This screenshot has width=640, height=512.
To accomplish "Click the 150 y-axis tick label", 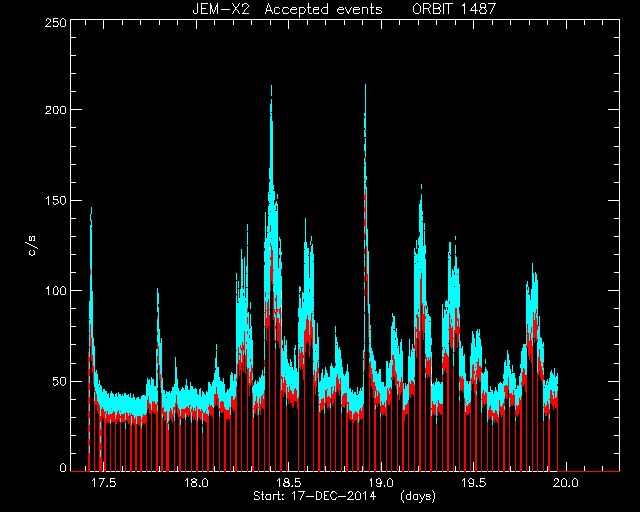I will (55, 200).
